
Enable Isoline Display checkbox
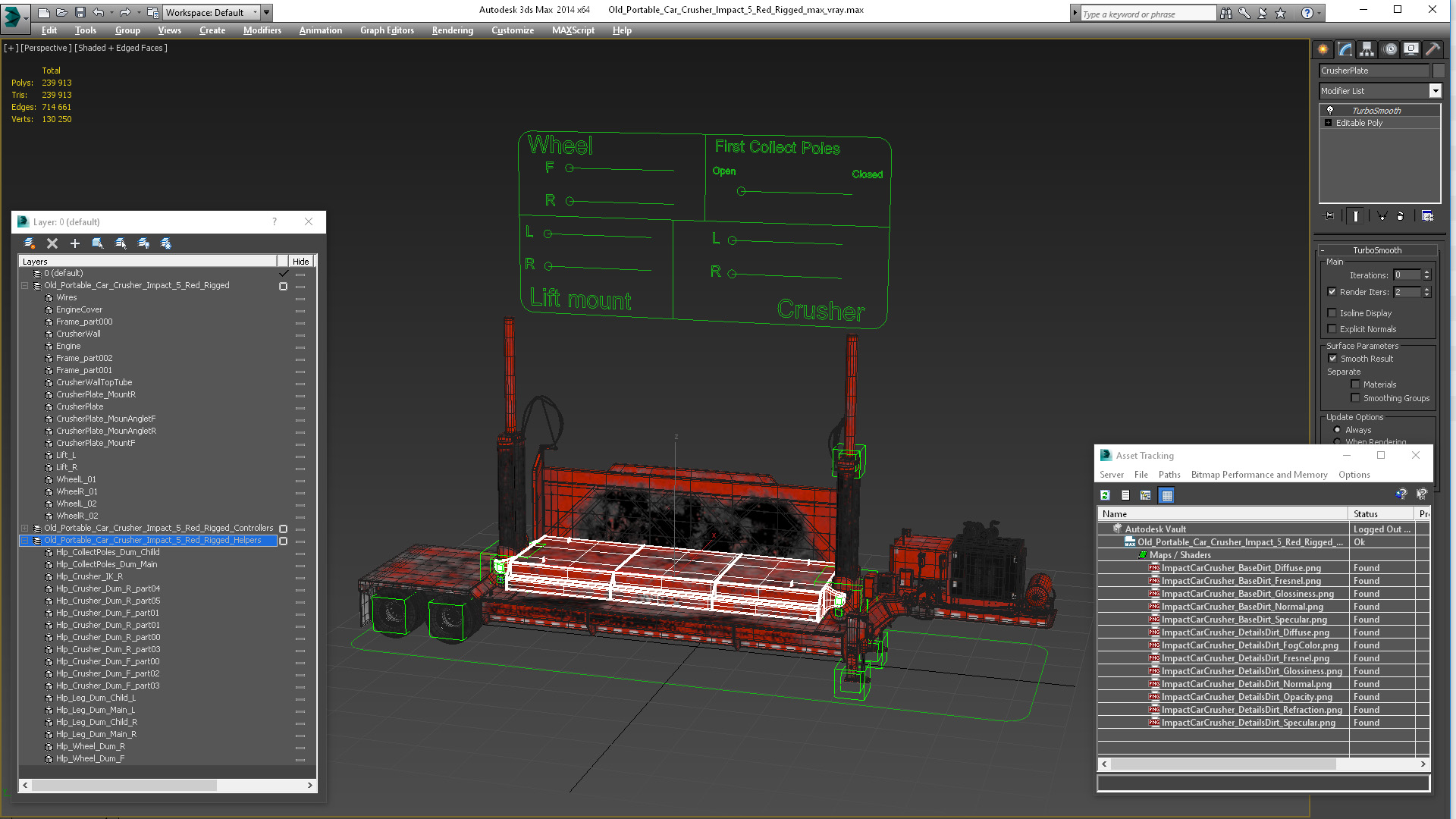(x=1332, y=313)
